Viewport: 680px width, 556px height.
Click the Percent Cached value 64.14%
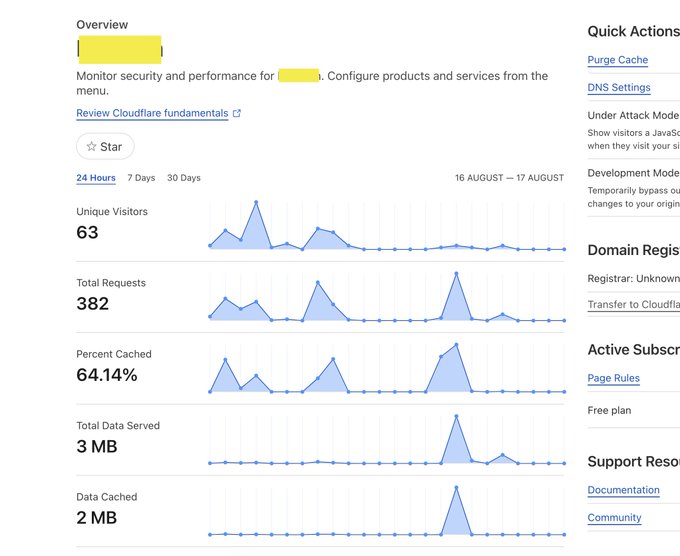(107, 375)
